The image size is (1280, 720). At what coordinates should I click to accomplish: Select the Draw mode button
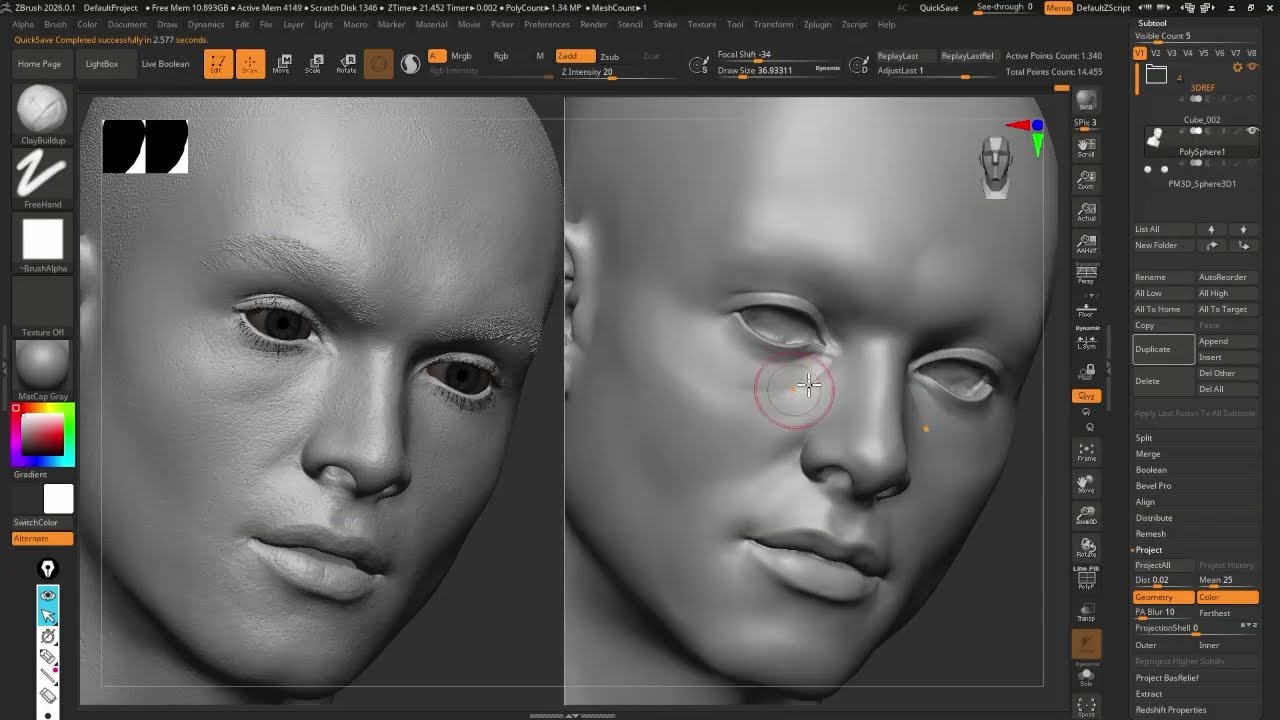(250, 64)
